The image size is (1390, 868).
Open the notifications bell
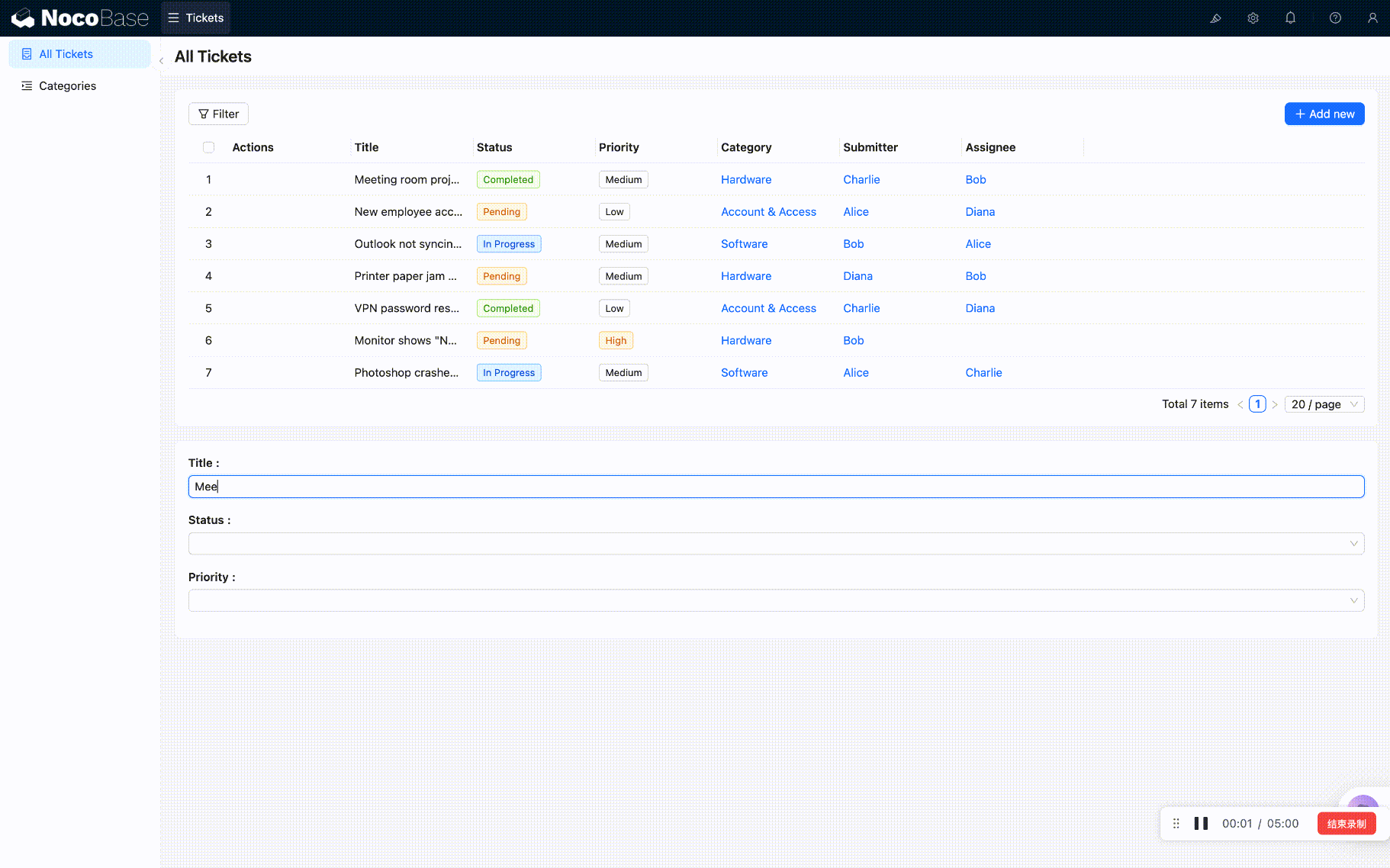(1290, 18)
